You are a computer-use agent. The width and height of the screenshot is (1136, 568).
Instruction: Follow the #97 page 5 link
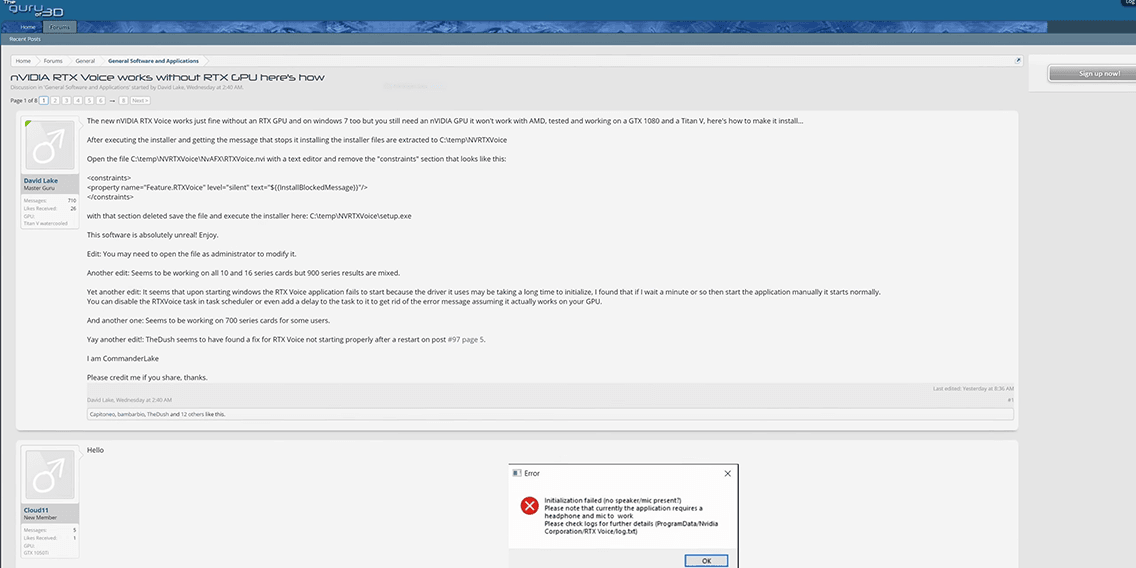click(x=465, y=339)
